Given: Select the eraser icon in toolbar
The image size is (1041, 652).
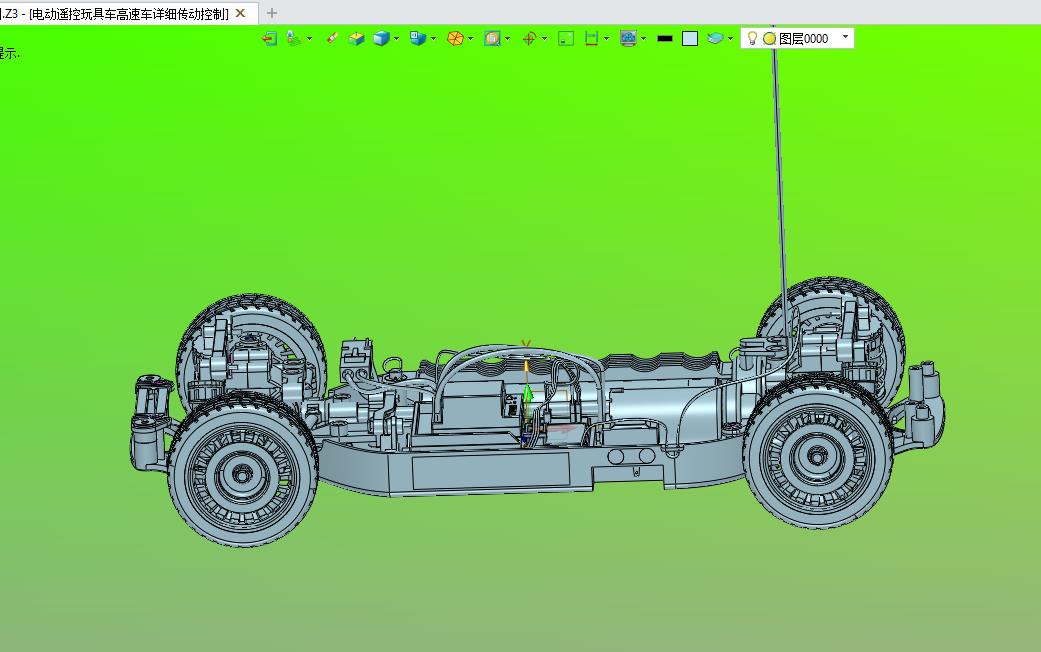Looking at the screenshot, I should [x=333, y=38].
